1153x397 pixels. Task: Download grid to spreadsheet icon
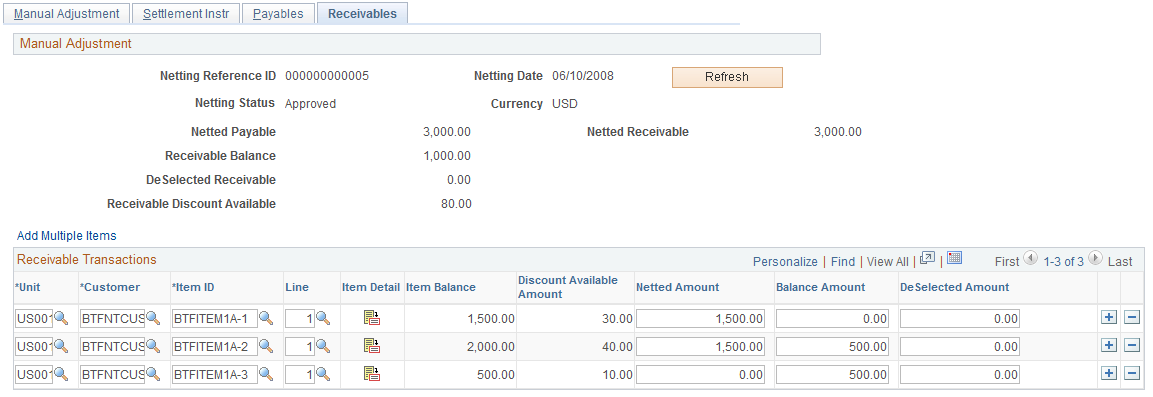[954, 258]
